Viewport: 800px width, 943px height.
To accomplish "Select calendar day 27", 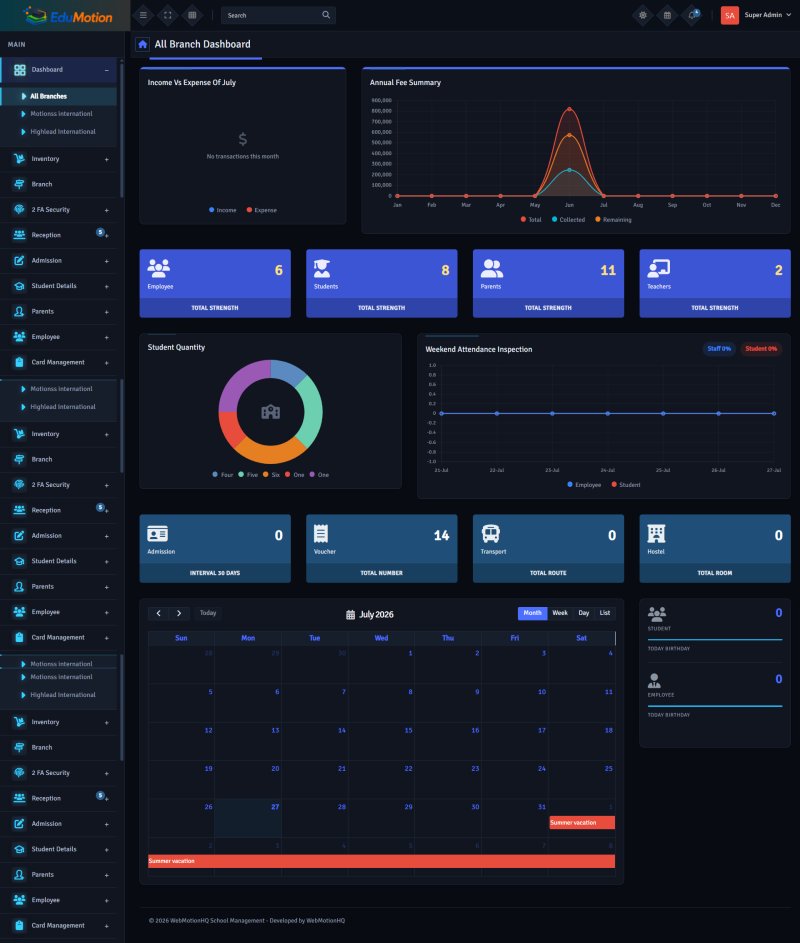I will click(x=248, y=818).
